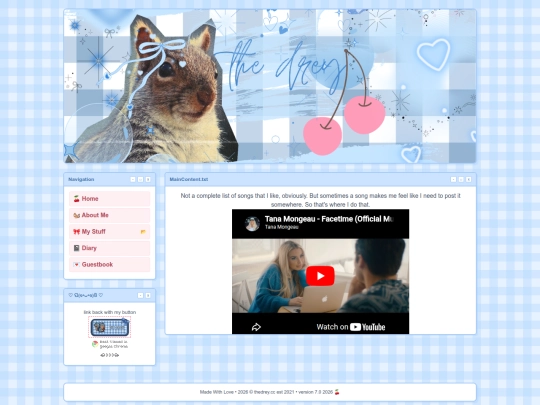Click the 'link back with my button' text

tap(110, 312)
